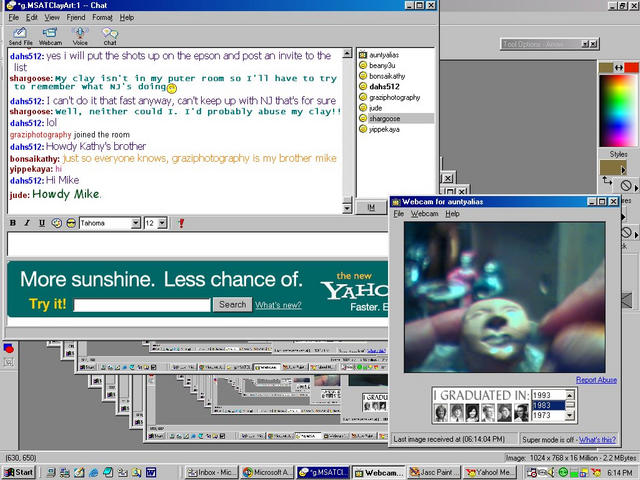Open the Friend menu
The image size is (640, 480).
click(76, 18)
